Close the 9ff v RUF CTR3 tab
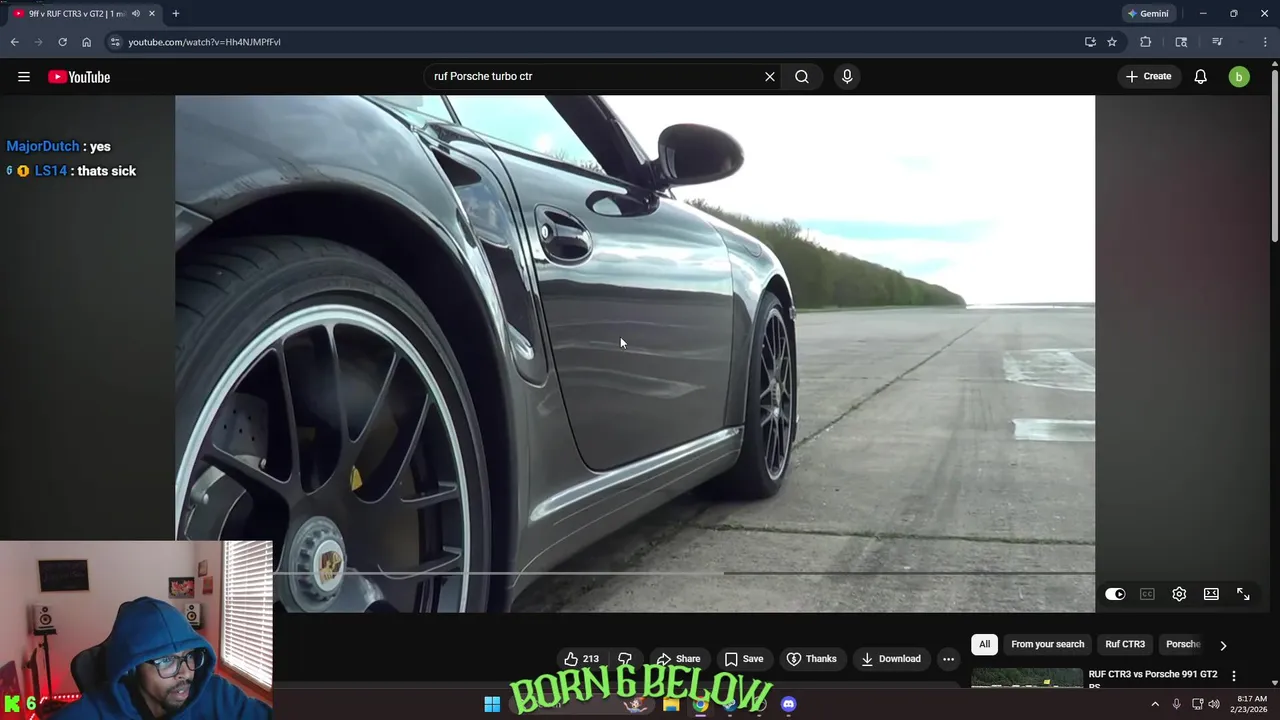This screenshot has width=1280, height=720. tap(152, 14)
